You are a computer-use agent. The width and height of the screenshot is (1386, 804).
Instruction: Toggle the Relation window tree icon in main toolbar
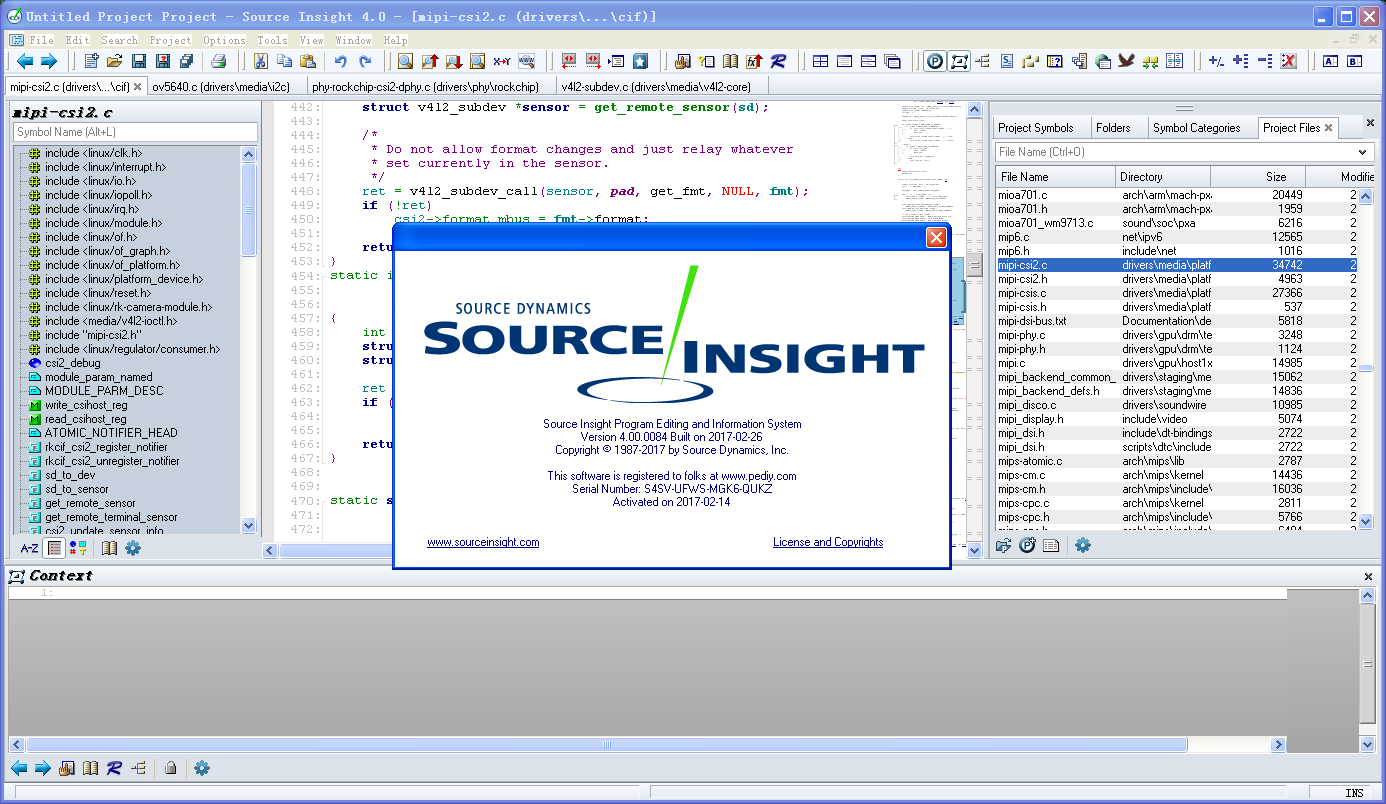pyautogui.click(x=982, y=61)
